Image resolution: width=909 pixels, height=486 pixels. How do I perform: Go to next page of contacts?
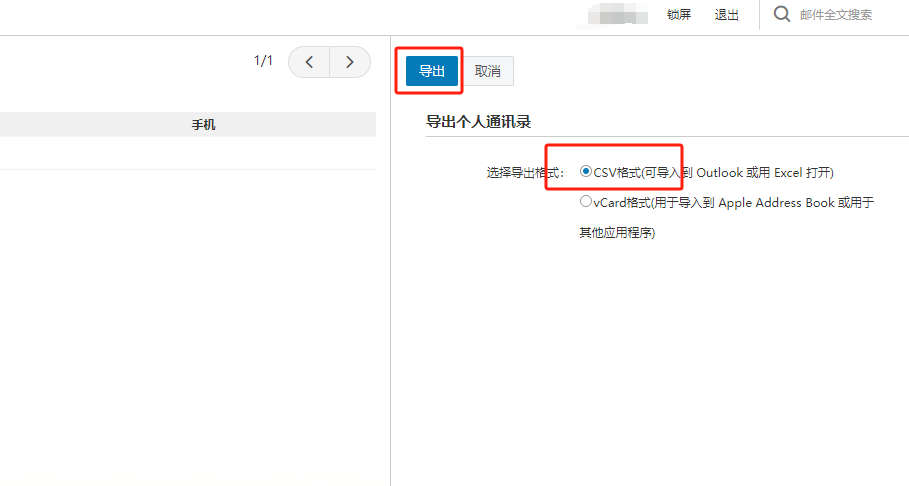349,62
